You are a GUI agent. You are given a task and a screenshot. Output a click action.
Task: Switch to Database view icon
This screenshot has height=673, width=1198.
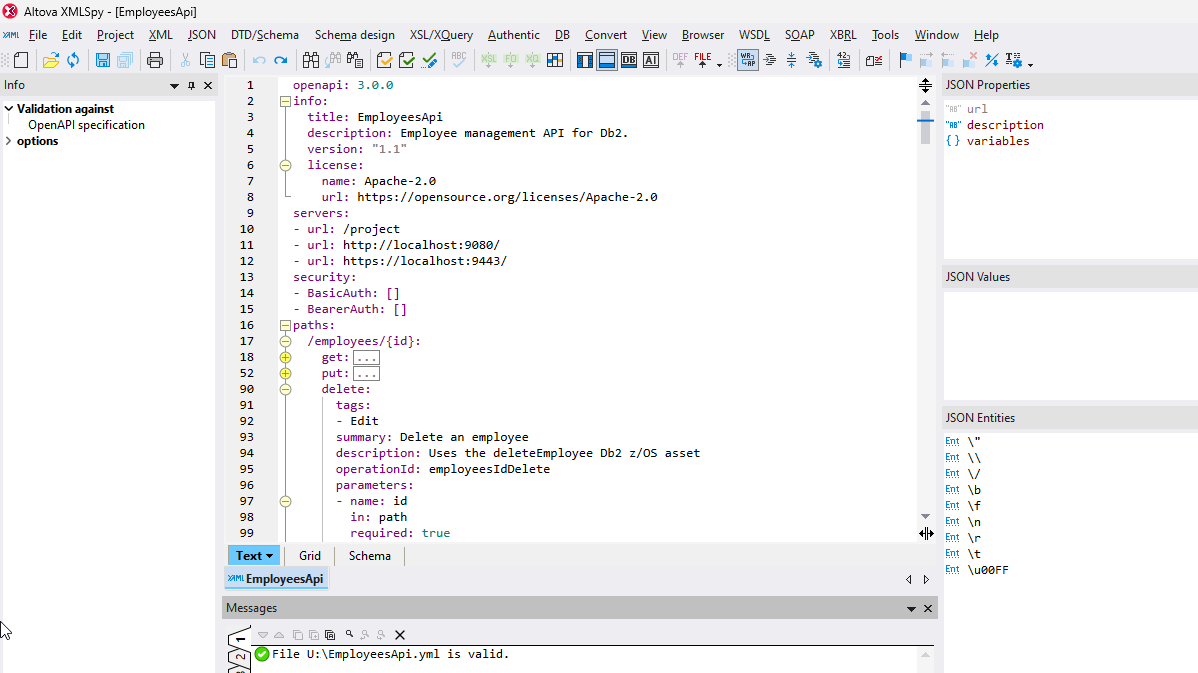628,61
